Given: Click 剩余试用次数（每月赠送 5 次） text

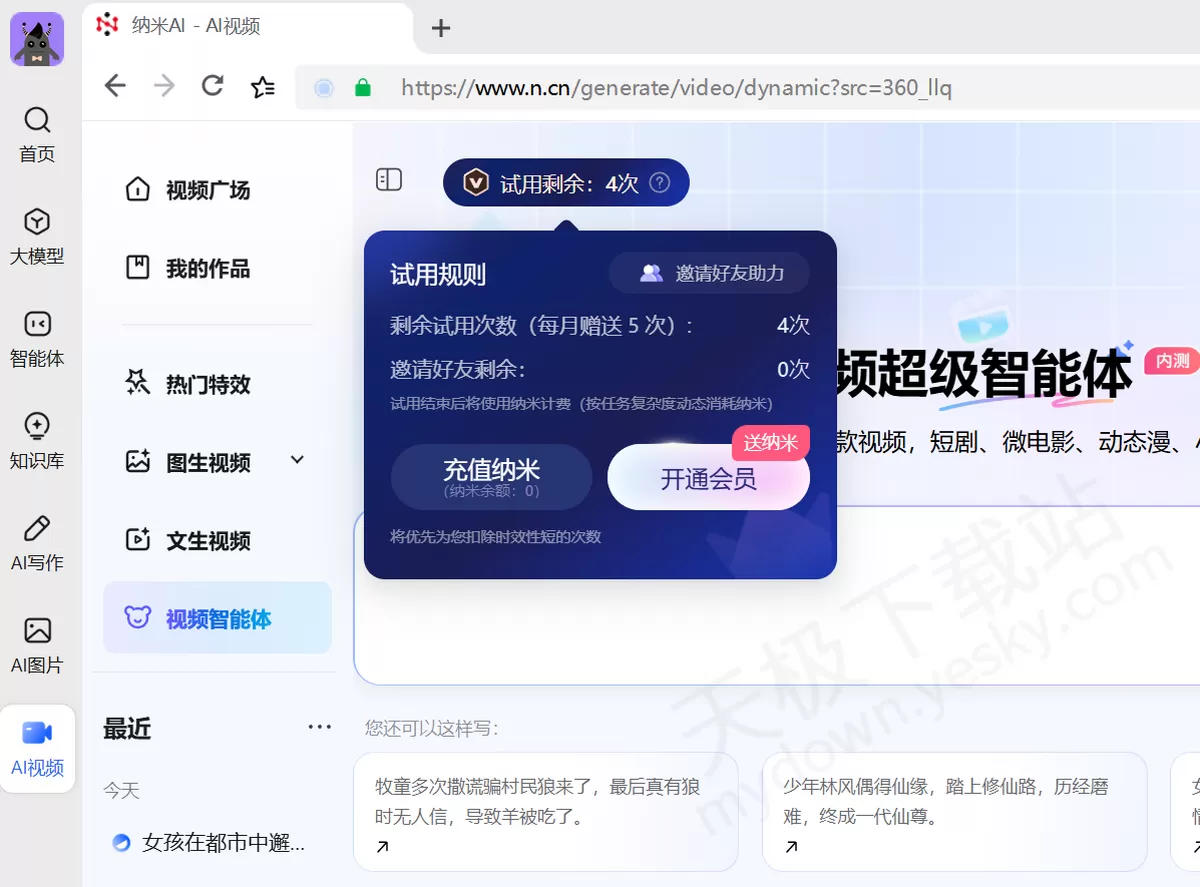Looking at the screenshot, I should click(541, 326).
